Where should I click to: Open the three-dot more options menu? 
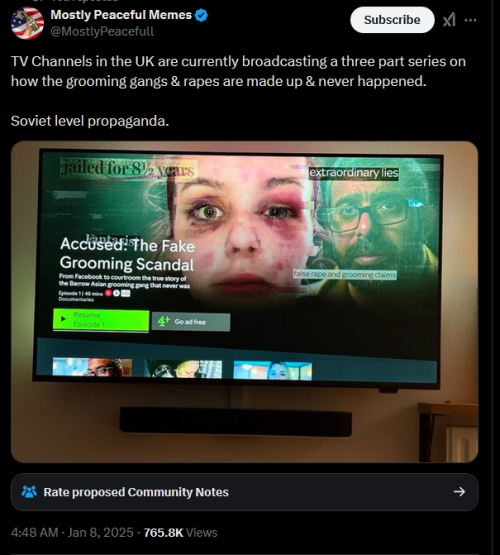tap(470, 20)
